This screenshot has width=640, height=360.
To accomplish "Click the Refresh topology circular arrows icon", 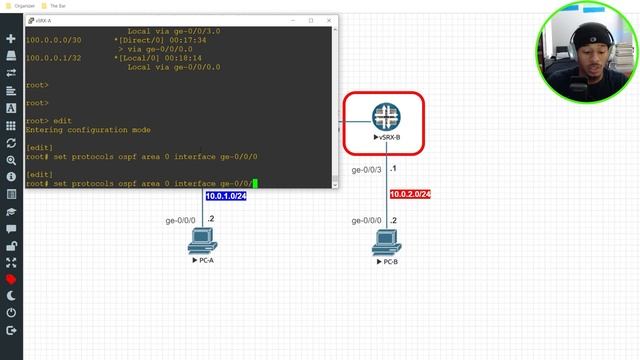I will tap(11, 143).
